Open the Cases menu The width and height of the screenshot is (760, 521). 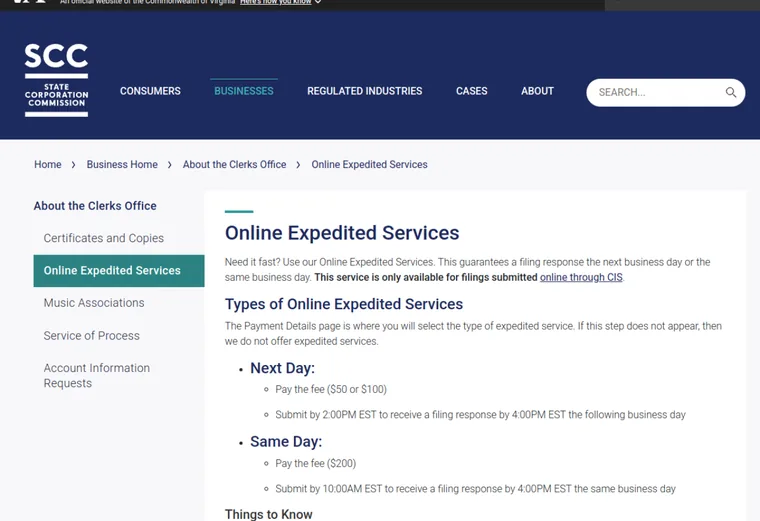click(x=472, y=91)
